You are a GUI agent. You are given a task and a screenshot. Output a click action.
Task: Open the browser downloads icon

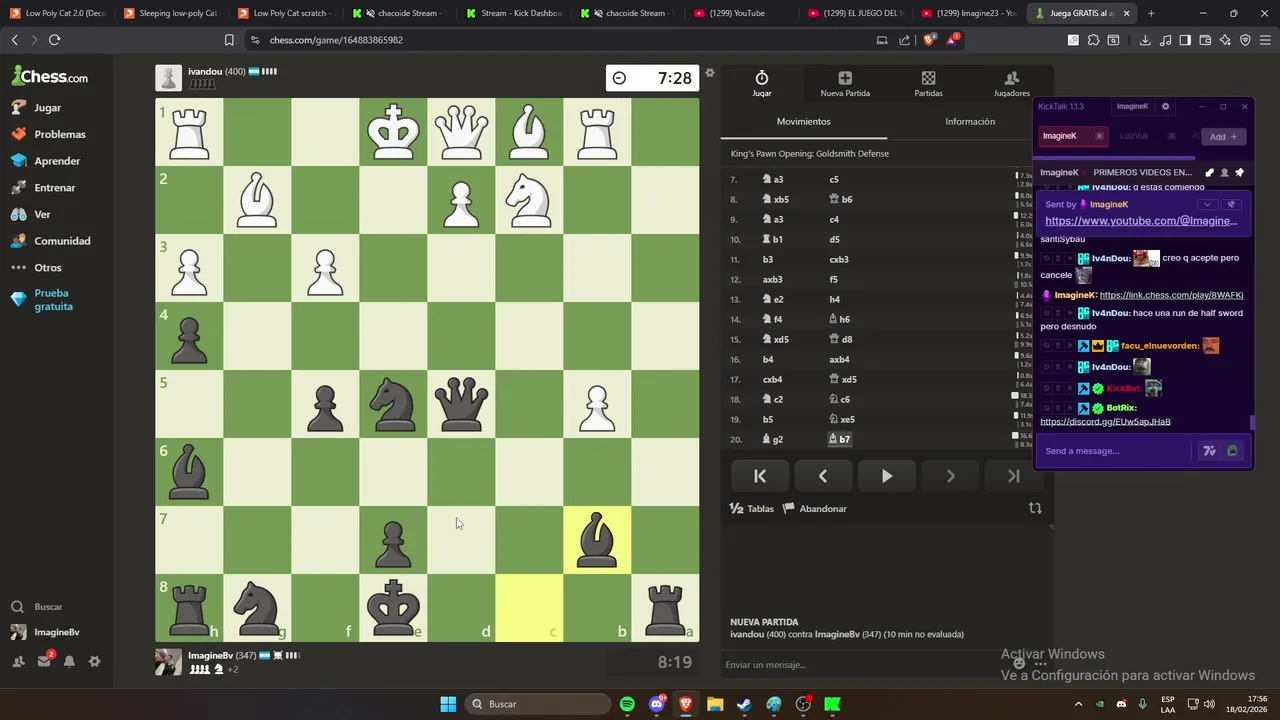click(1145, 40)
